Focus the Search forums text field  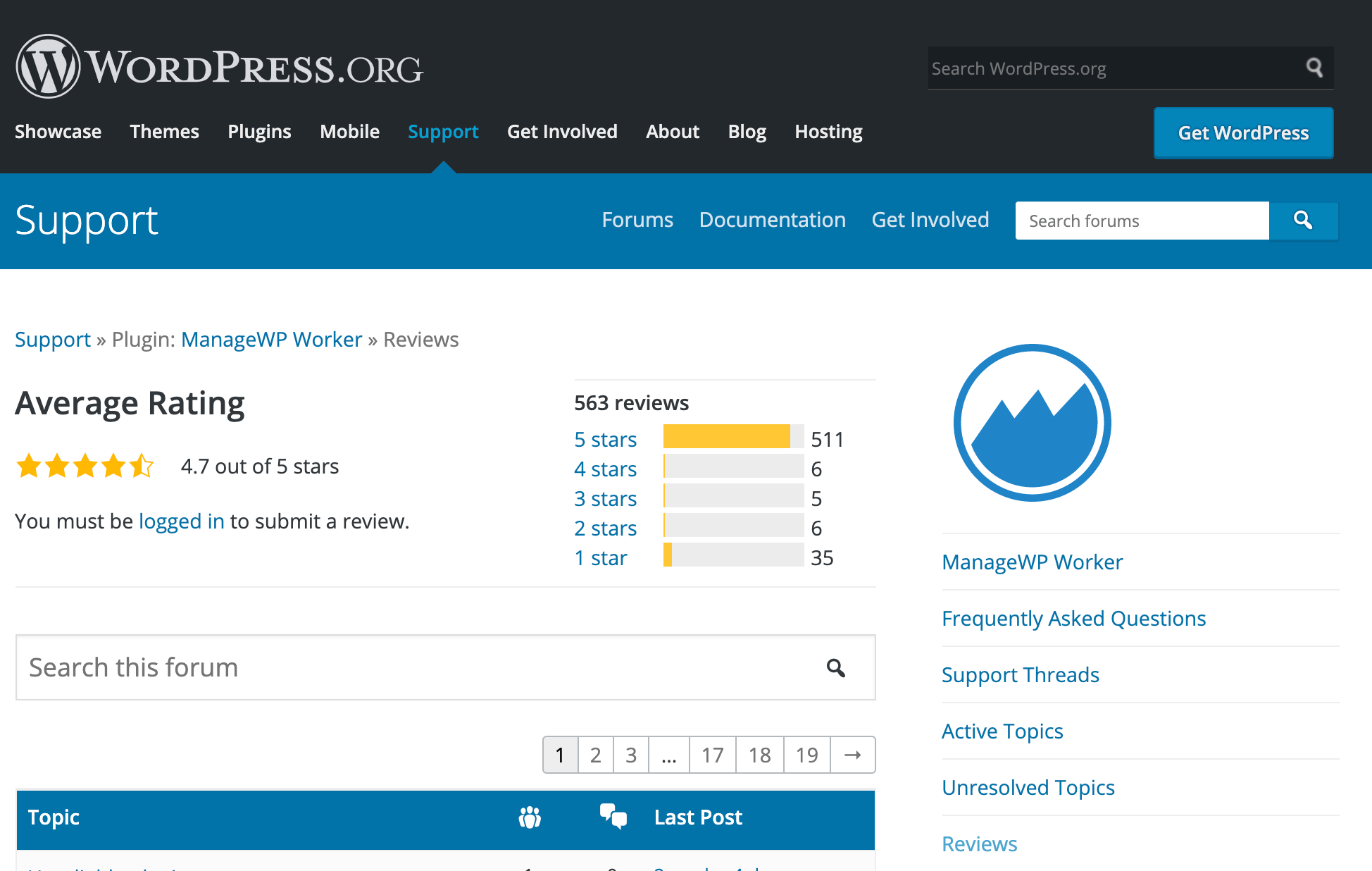click(1142, 221)
